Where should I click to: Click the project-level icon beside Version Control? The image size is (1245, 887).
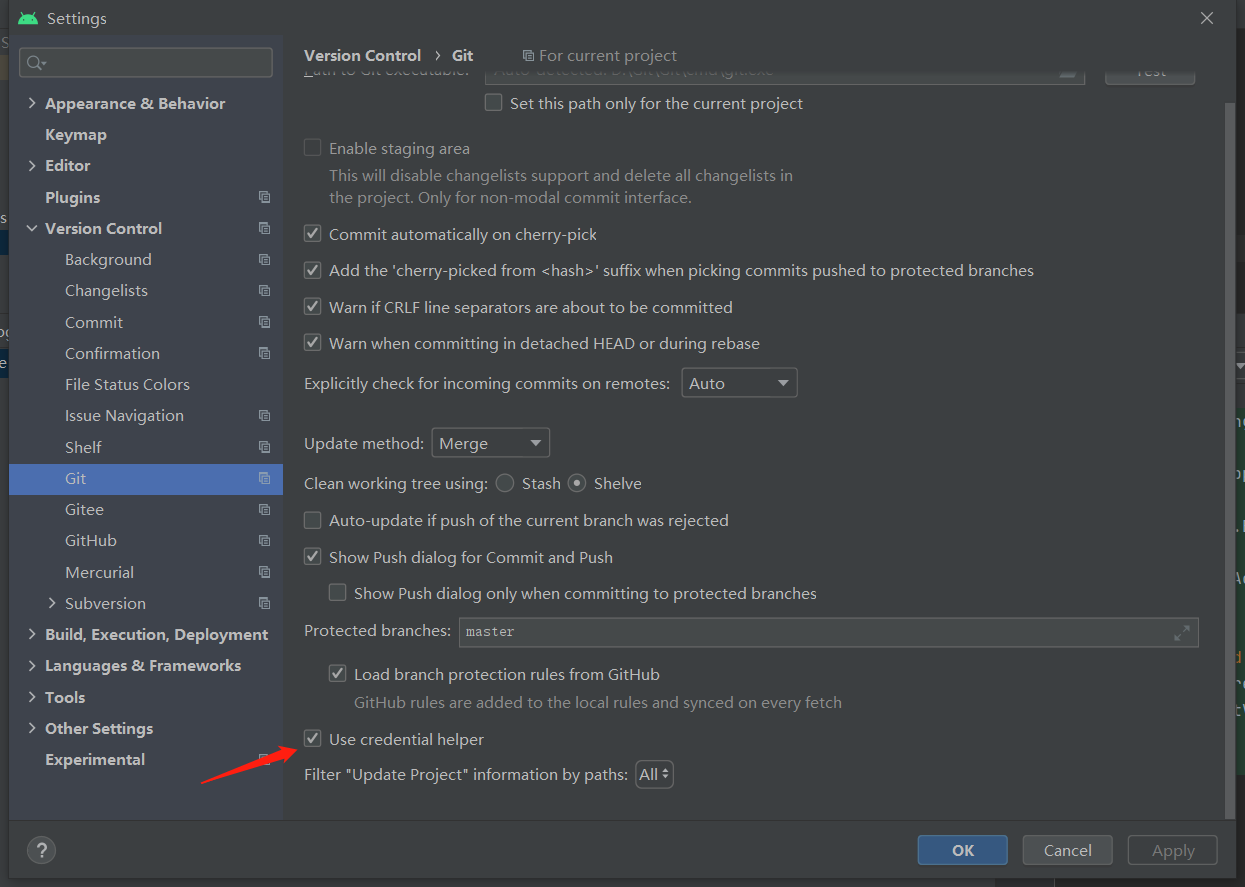(x=264, y=228)
